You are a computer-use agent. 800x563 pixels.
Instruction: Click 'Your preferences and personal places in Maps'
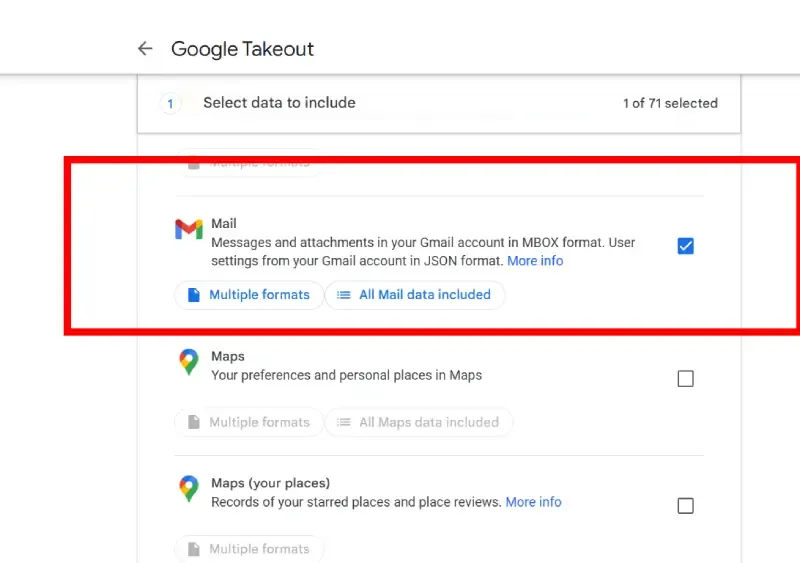pos(346,375)
